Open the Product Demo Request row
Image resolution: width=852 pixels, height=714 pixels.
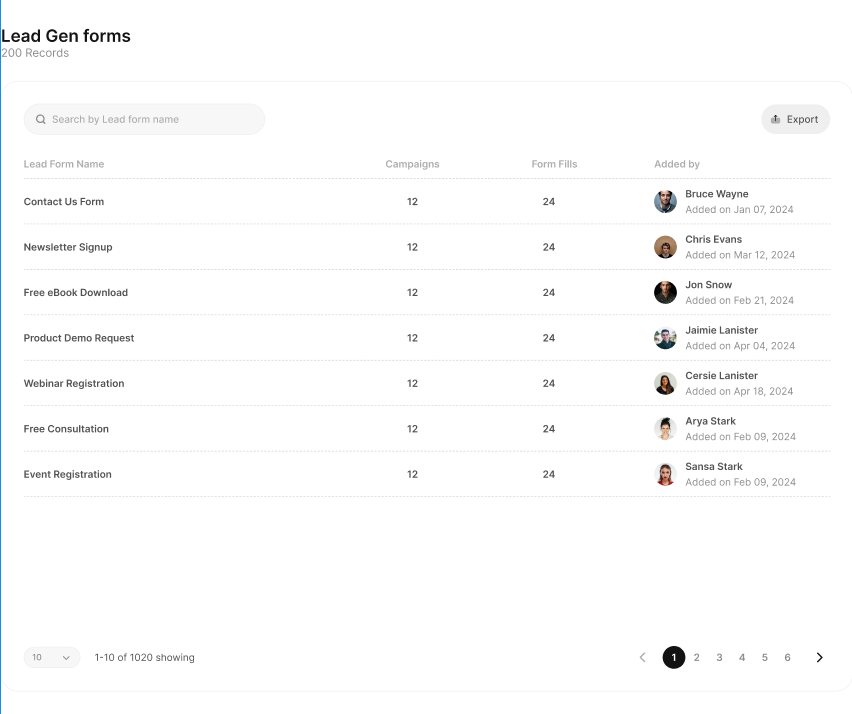click(427, 338)
